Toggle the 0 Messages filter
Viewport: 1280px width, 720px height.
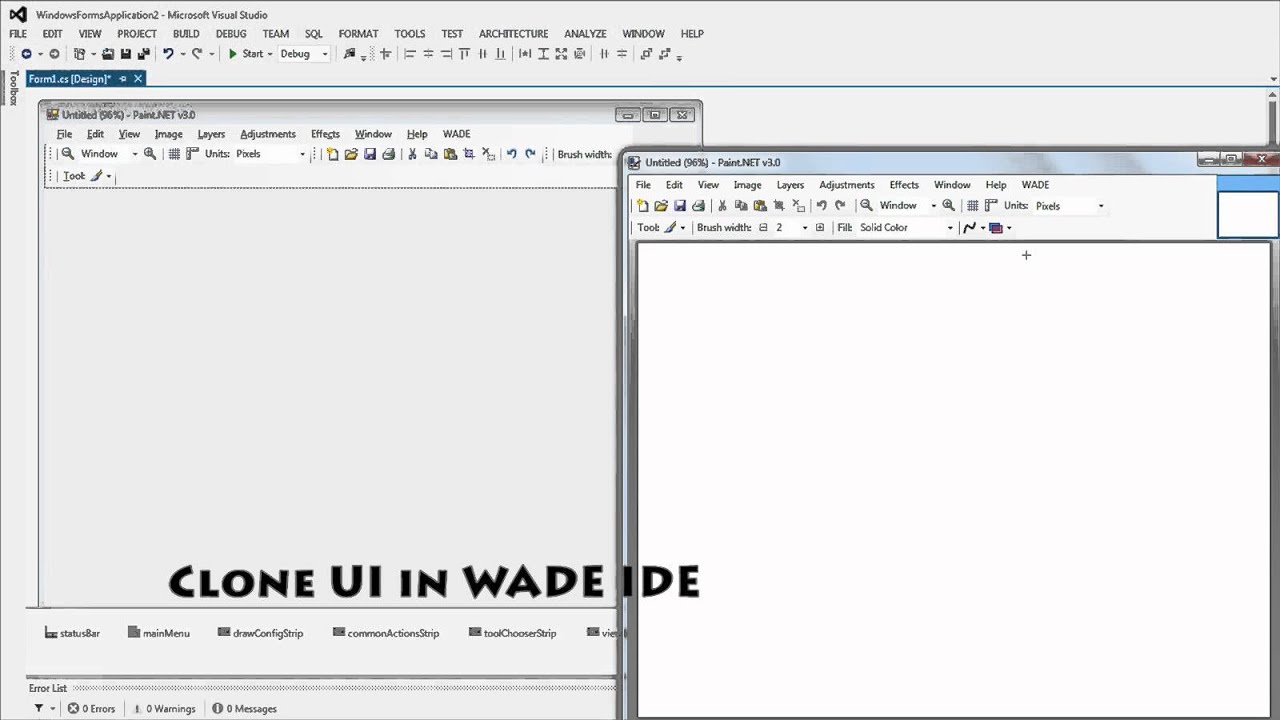(x=244, y=709)
